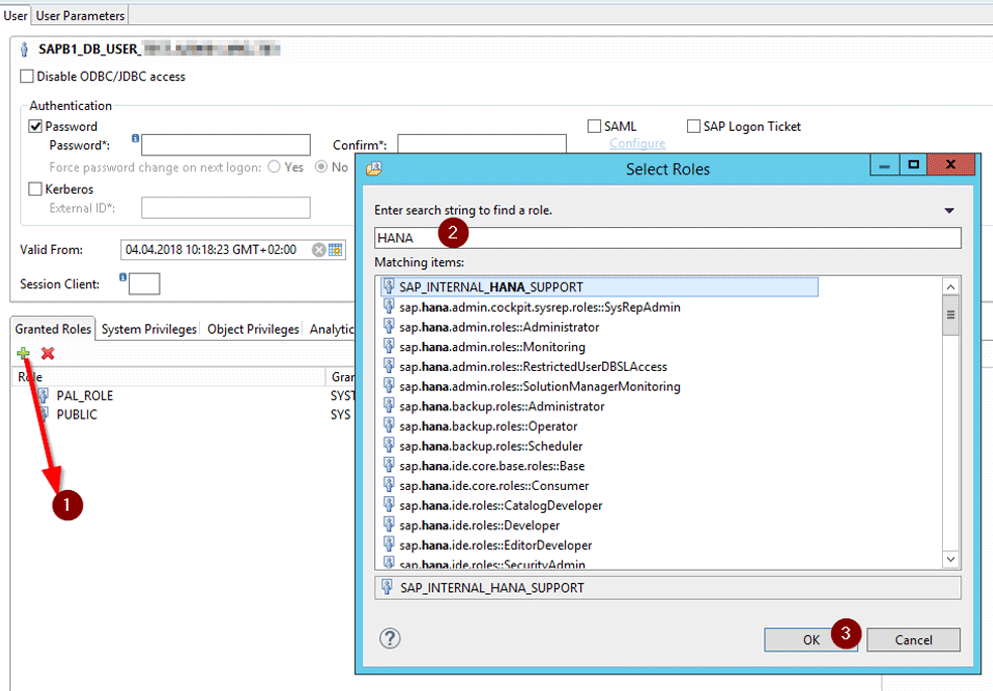Screen dimensions: 993x691
Task: Clear the Valid From date with the X icon
Action: tap(319, 250)
